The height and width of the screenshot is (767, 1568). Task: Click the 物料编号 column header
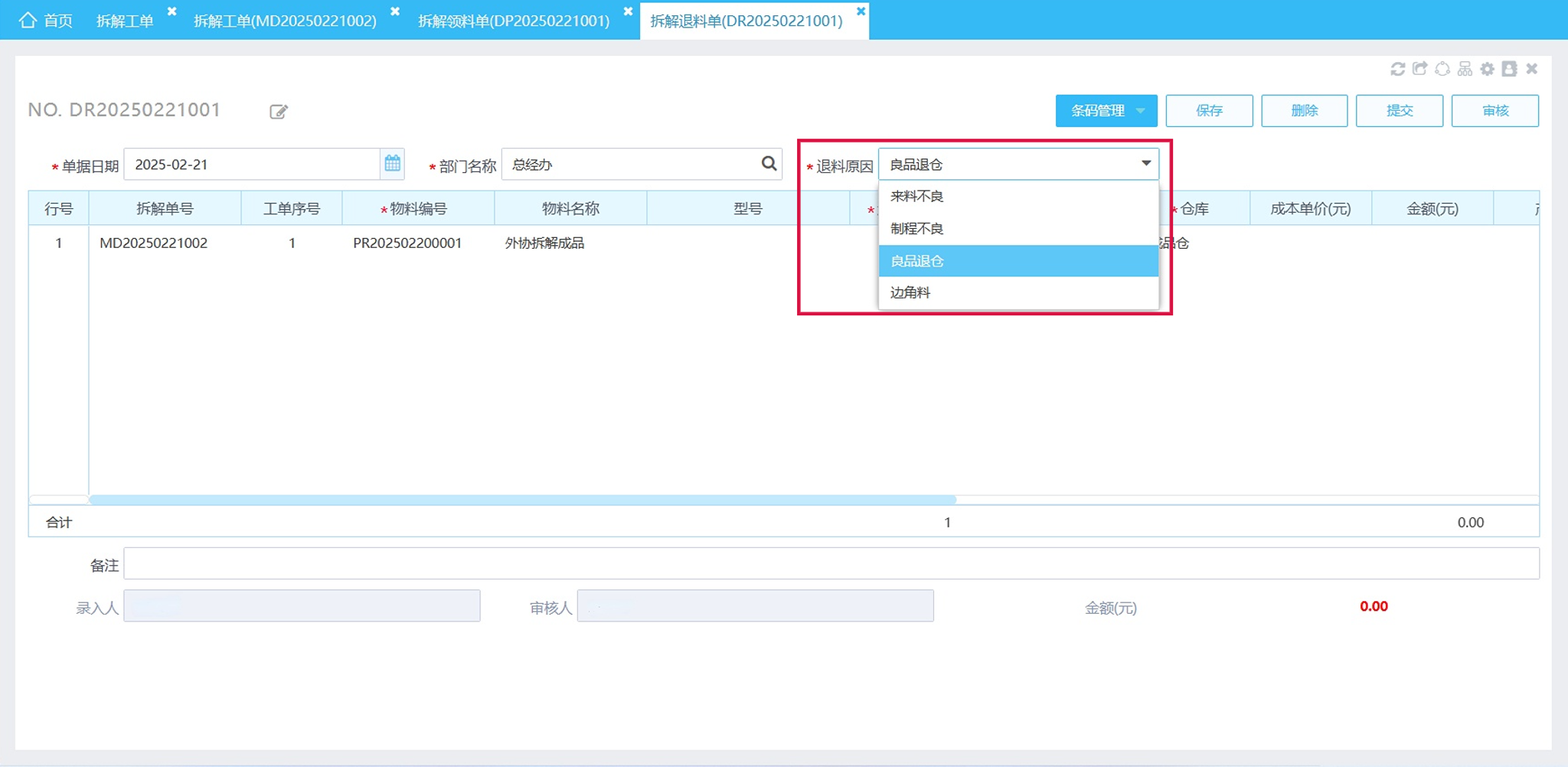418,209
